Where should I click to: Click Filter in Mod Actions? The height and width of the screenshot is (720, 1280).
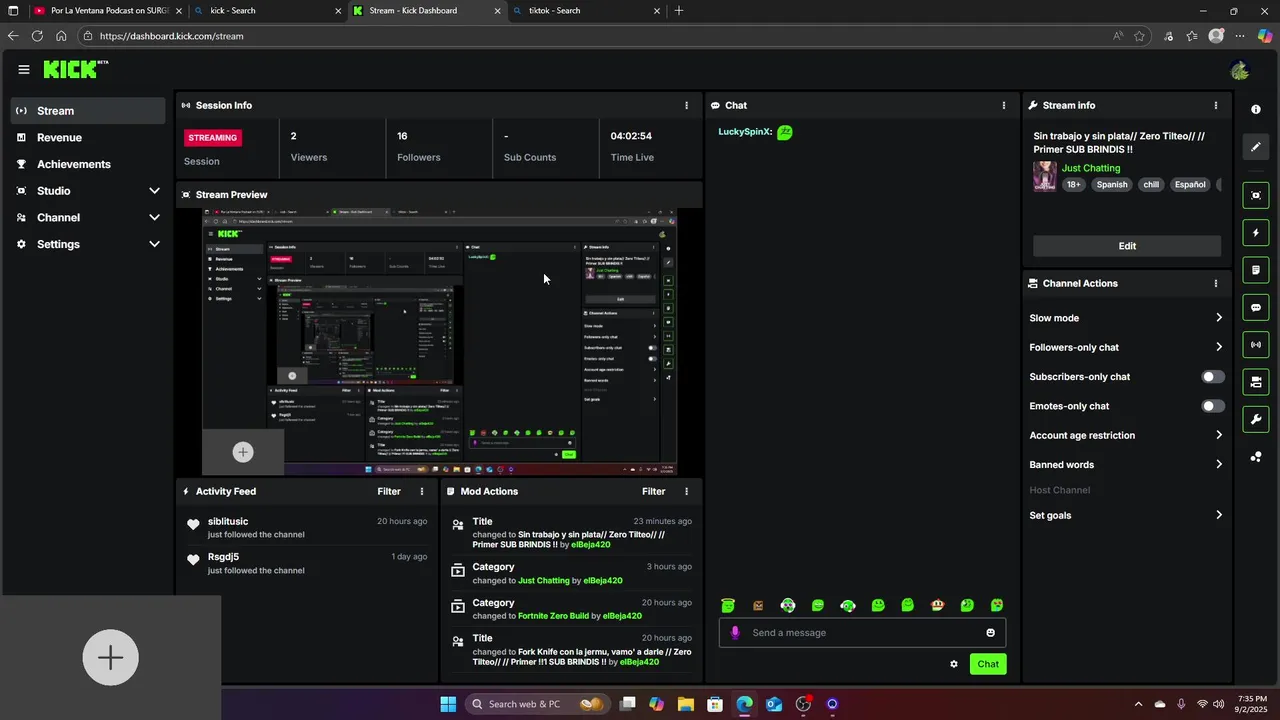tap(654, 491)
